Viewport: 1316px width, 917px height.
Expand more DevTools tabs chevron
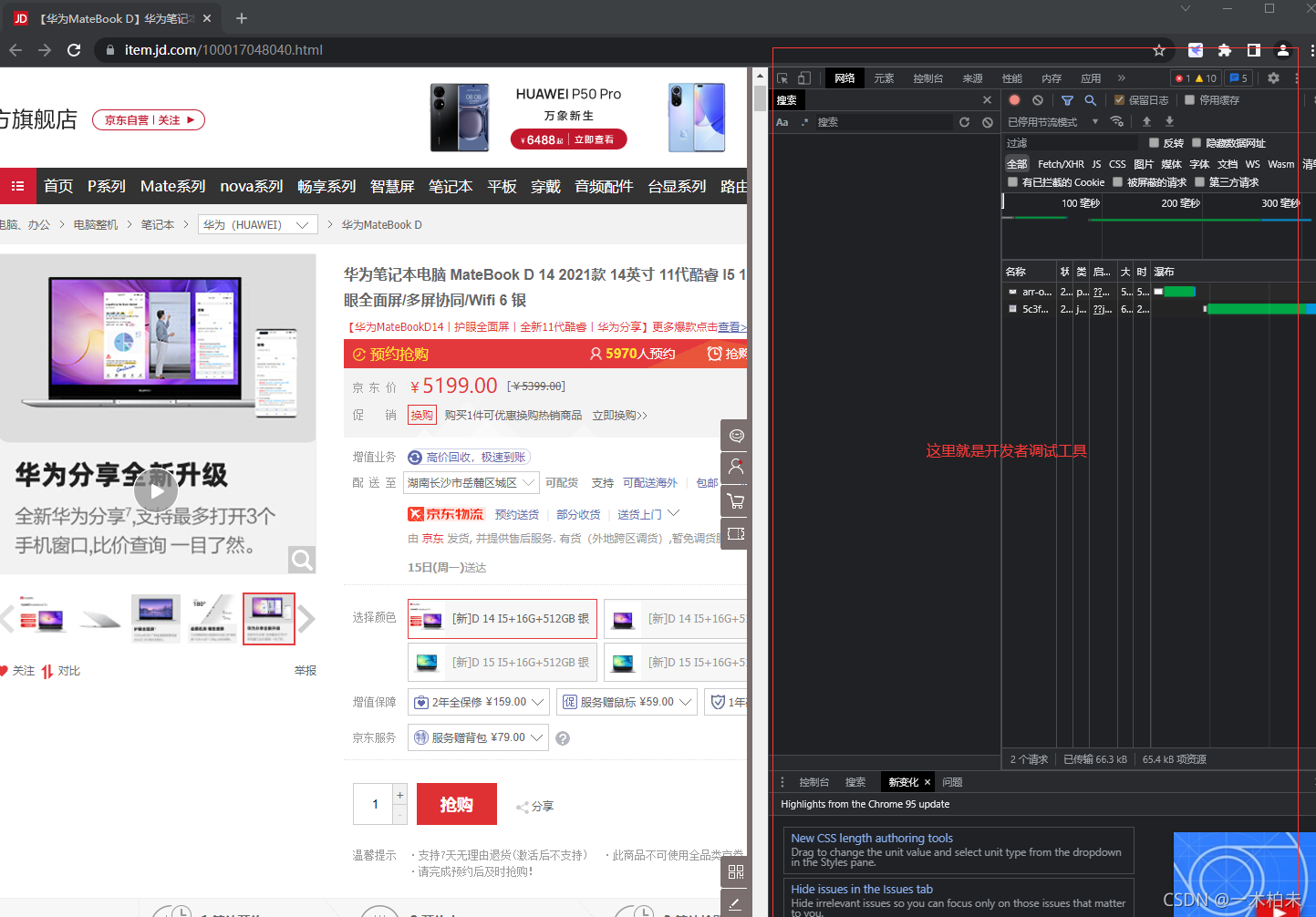click(1122, 78)
